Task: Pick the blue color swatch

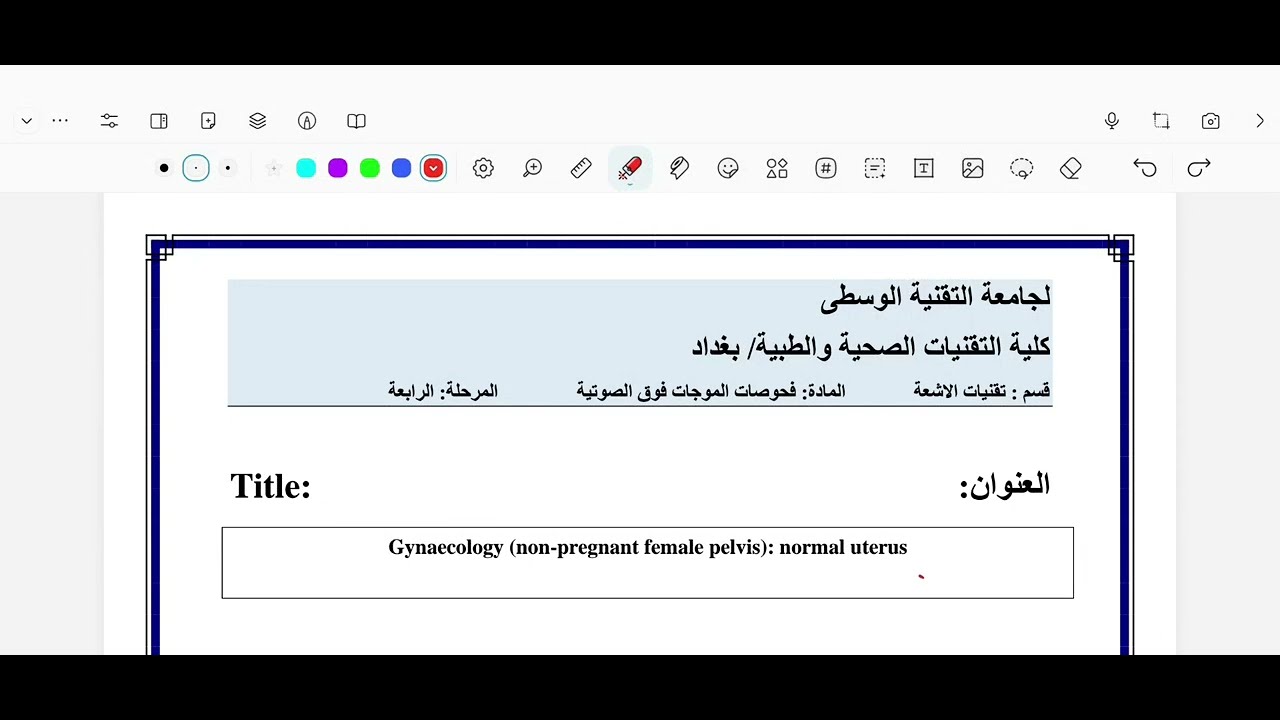Action: 402,168
